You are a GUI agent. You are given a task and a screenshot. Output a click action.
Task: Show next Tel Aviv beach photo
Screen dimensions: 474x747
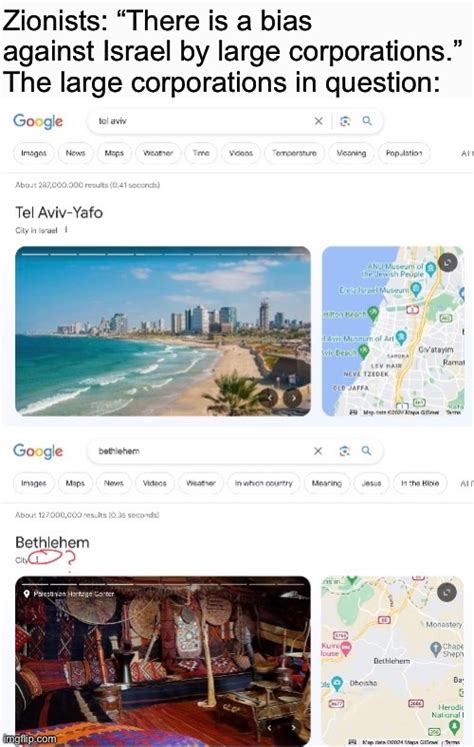coord(293,397)
